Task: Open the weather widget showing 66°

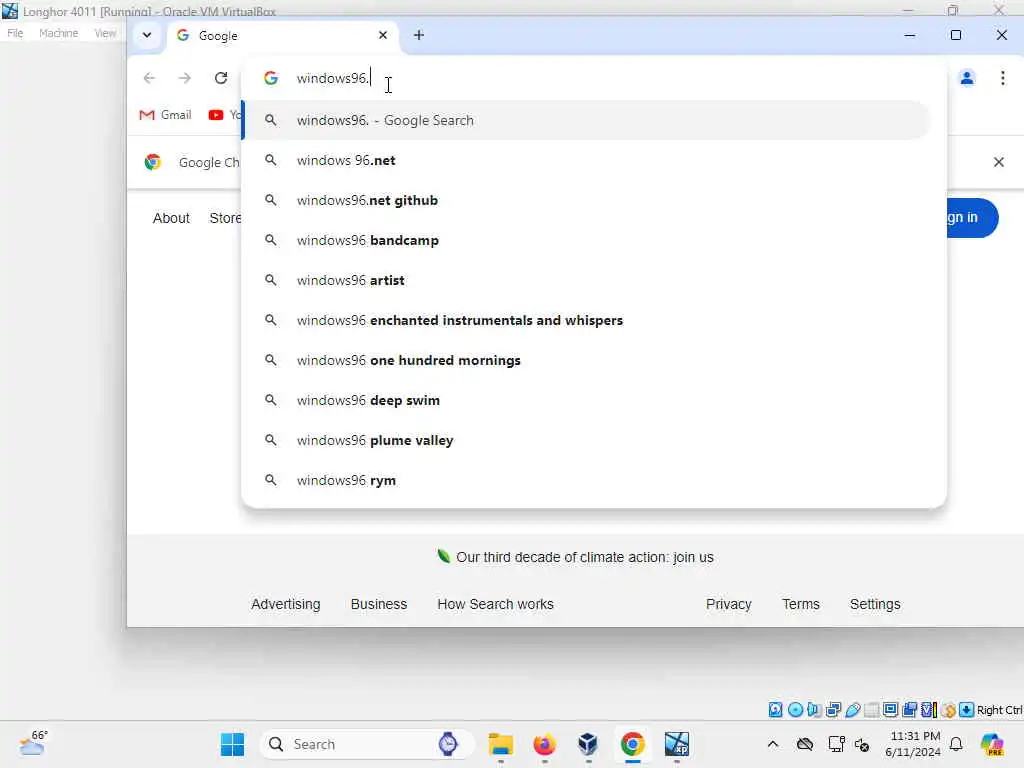Action: tap(33, 743)
